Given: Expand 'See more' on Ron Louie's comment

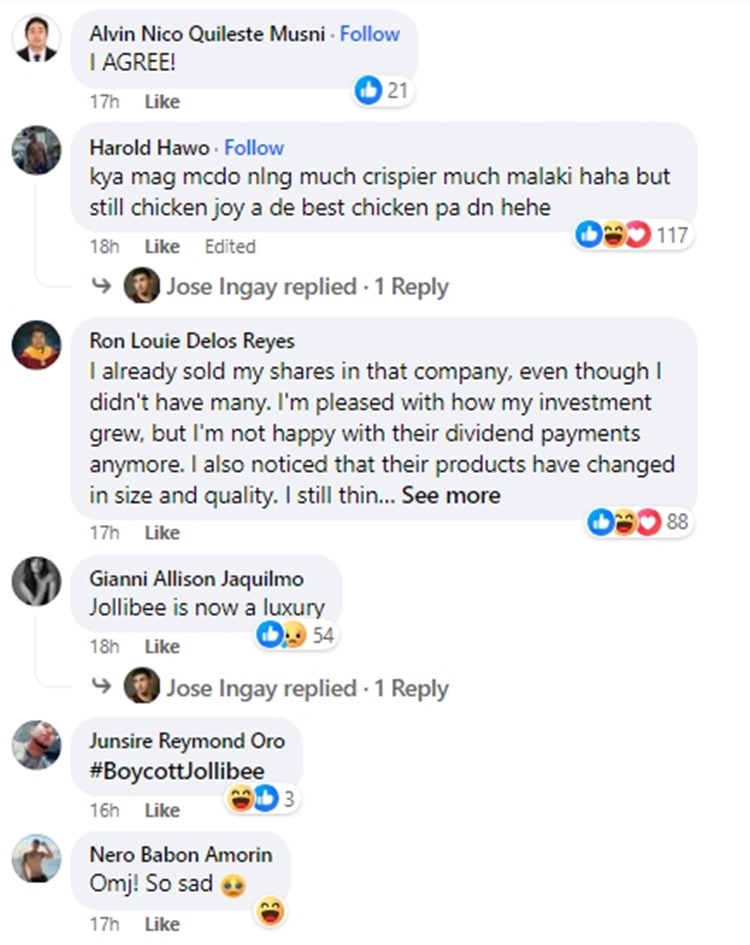Looking at the screenshot, I should 450,496.
